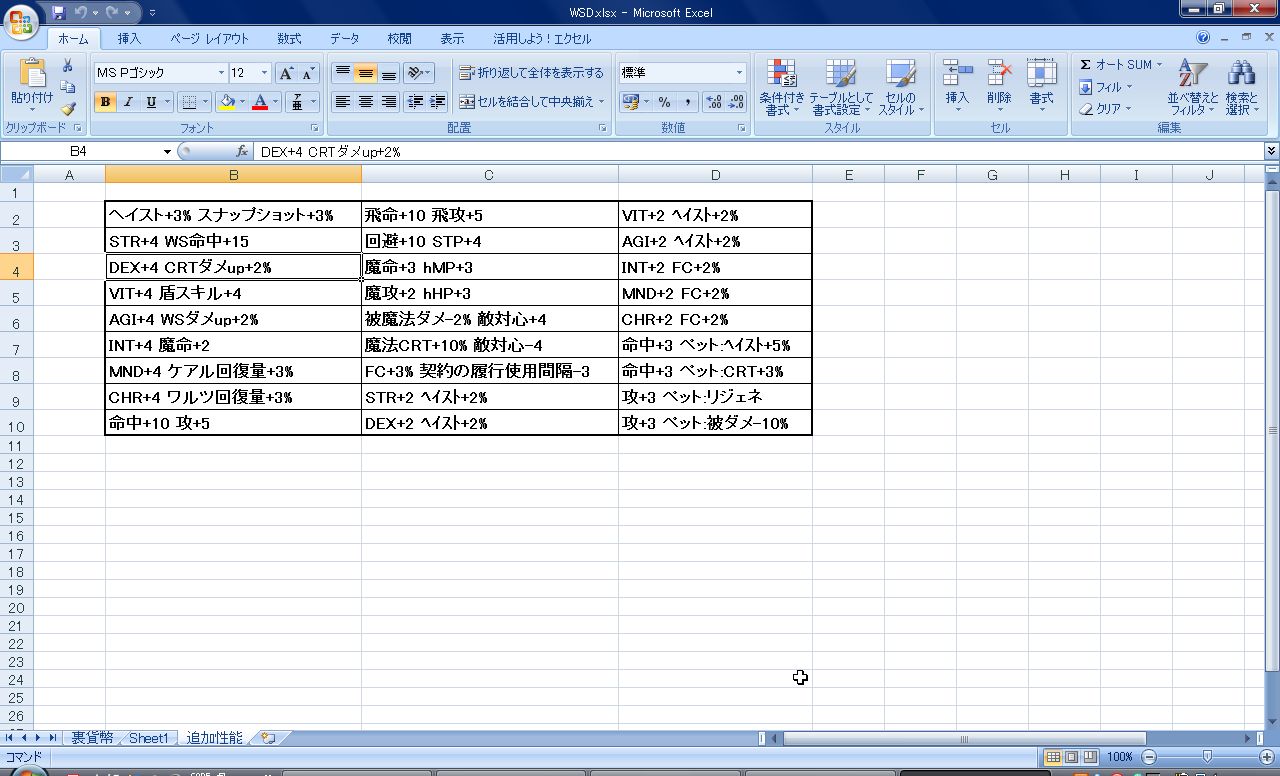
Task: Expand the borders dropdown arrow
Action: click(206, 102)
